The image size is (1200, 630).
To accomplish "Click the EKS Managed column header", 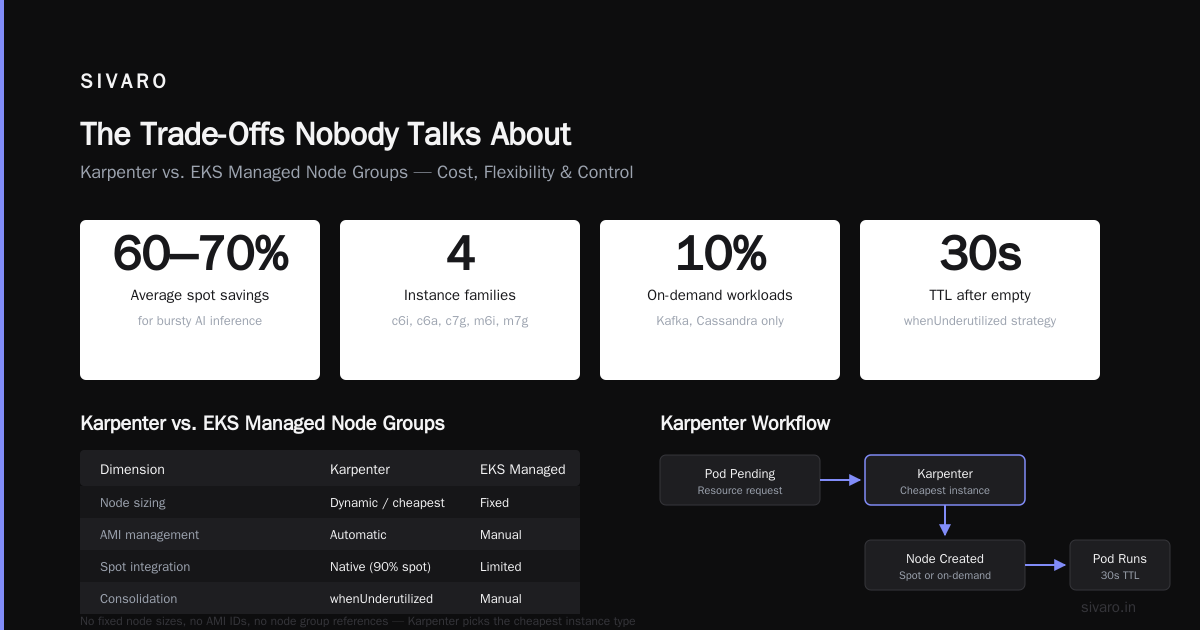I will pos(522,469).
